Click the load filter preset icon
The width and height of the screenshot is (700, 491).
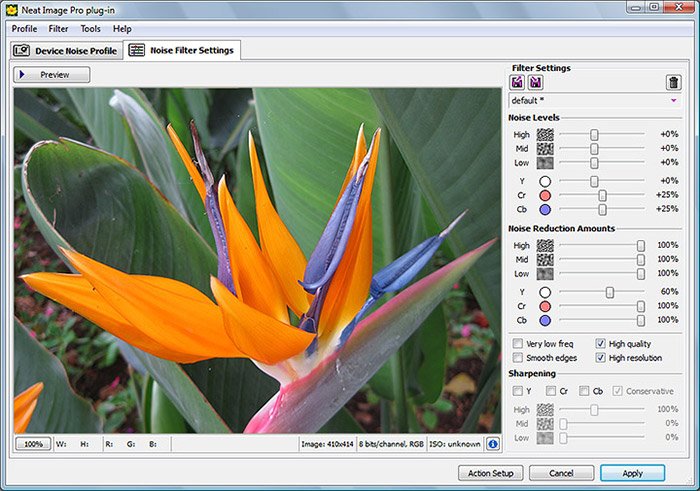coord(517,83)
